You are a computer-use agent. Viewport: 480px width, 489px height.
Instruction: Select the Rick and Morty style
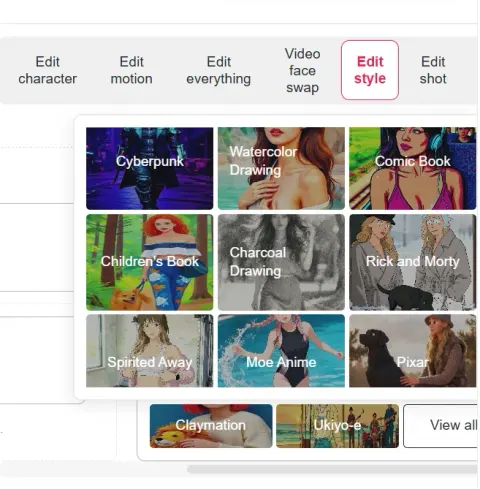click(x=413, y=262)
